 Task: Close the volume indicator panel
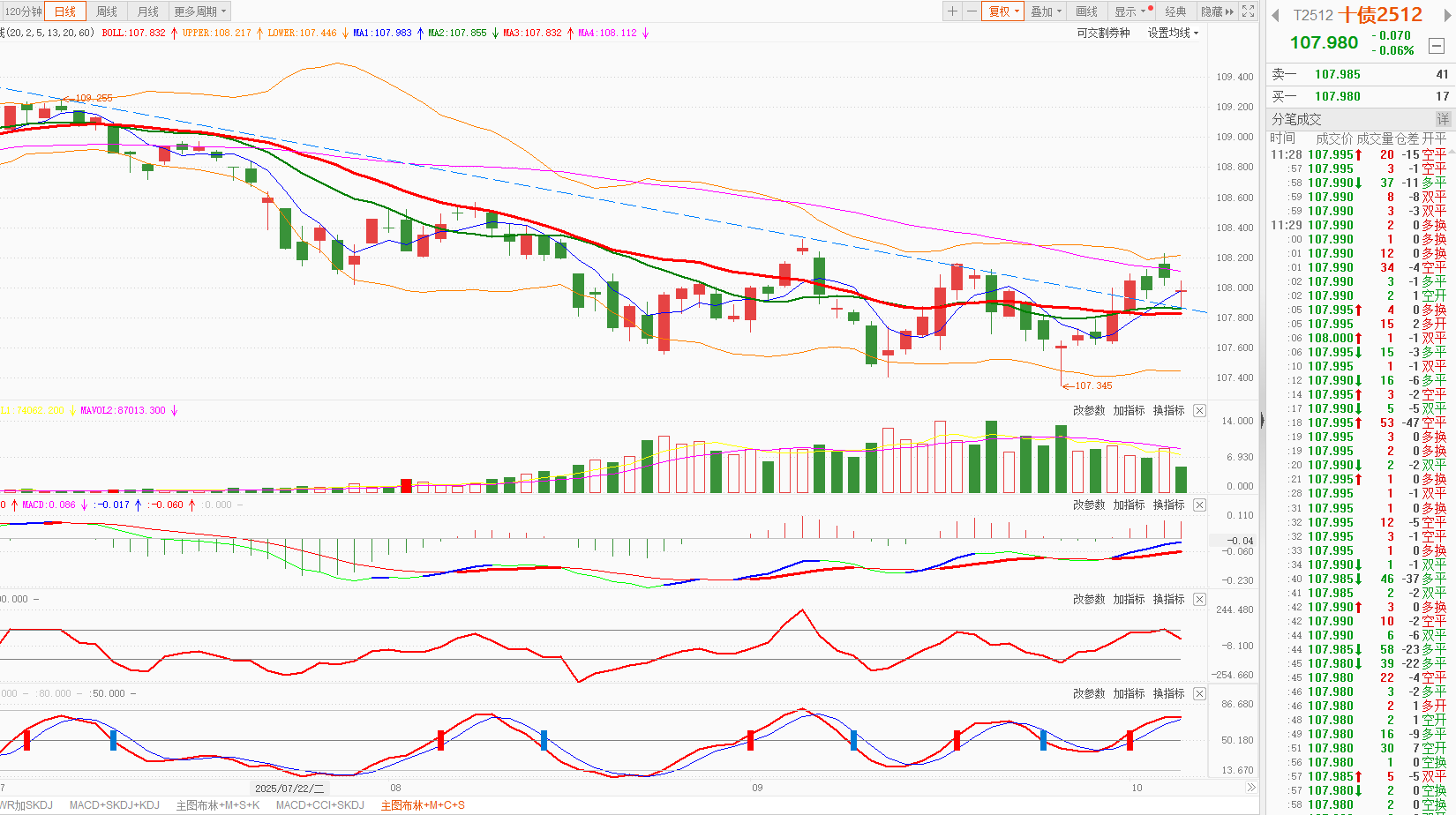pos(1199,410)
